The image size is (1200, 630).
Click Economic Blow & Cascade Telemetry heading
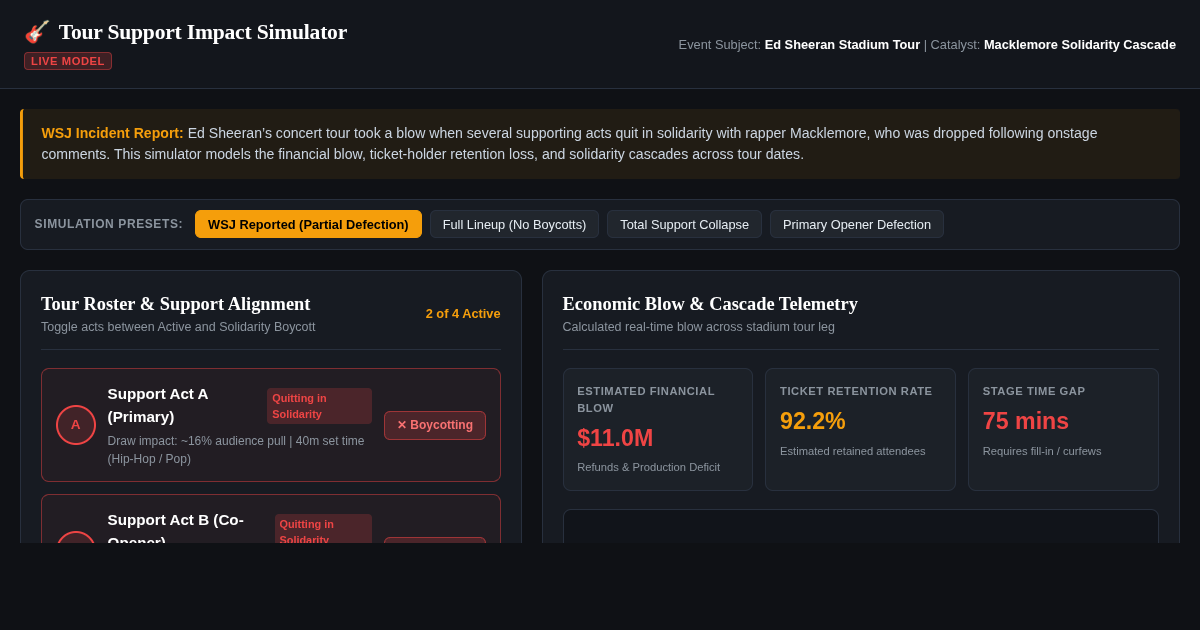click(710, 304)
